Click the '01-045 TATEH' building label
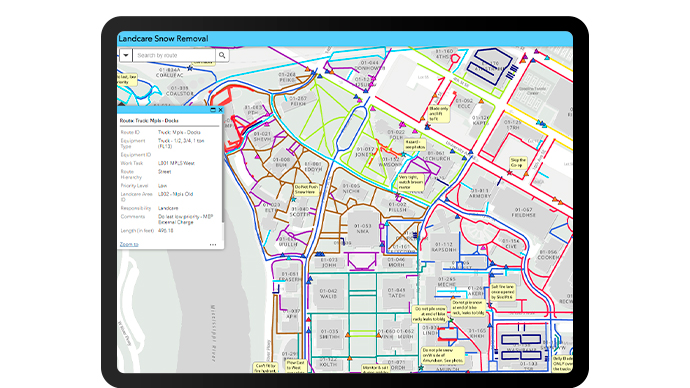The image size is (690, 388). (396, 293)
